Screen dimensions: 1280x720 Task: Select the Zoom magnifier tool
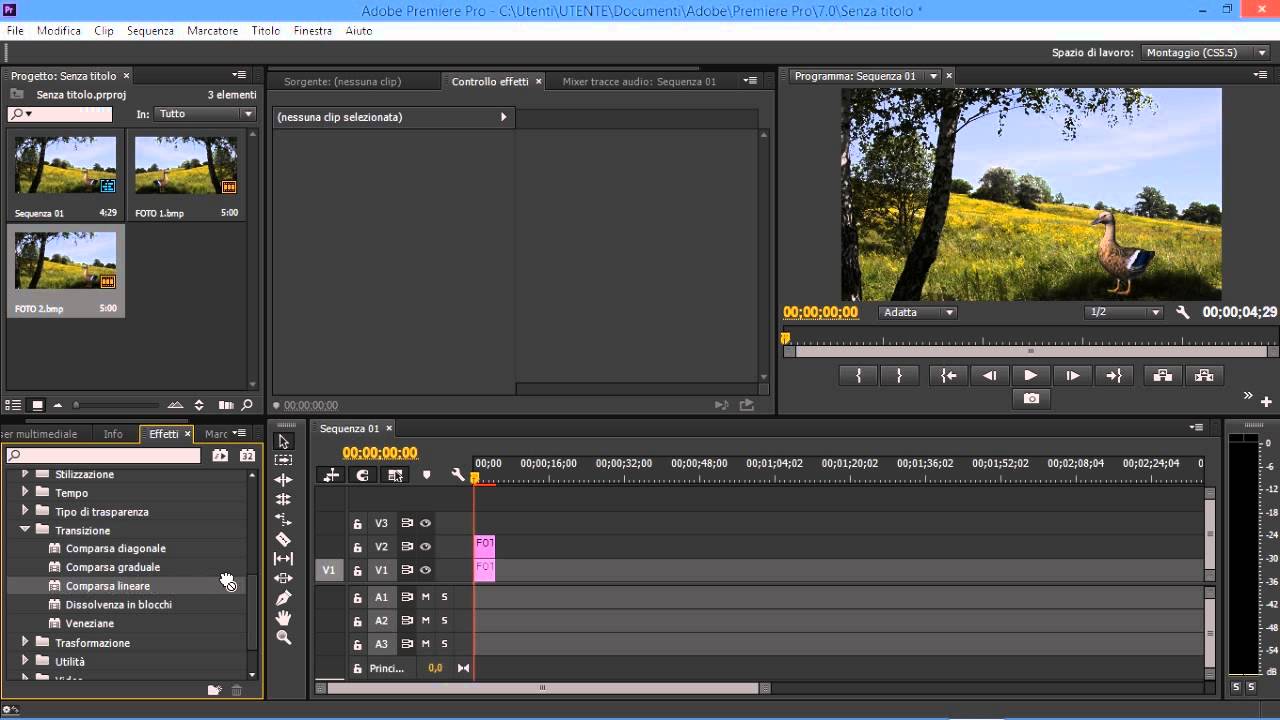284,637
